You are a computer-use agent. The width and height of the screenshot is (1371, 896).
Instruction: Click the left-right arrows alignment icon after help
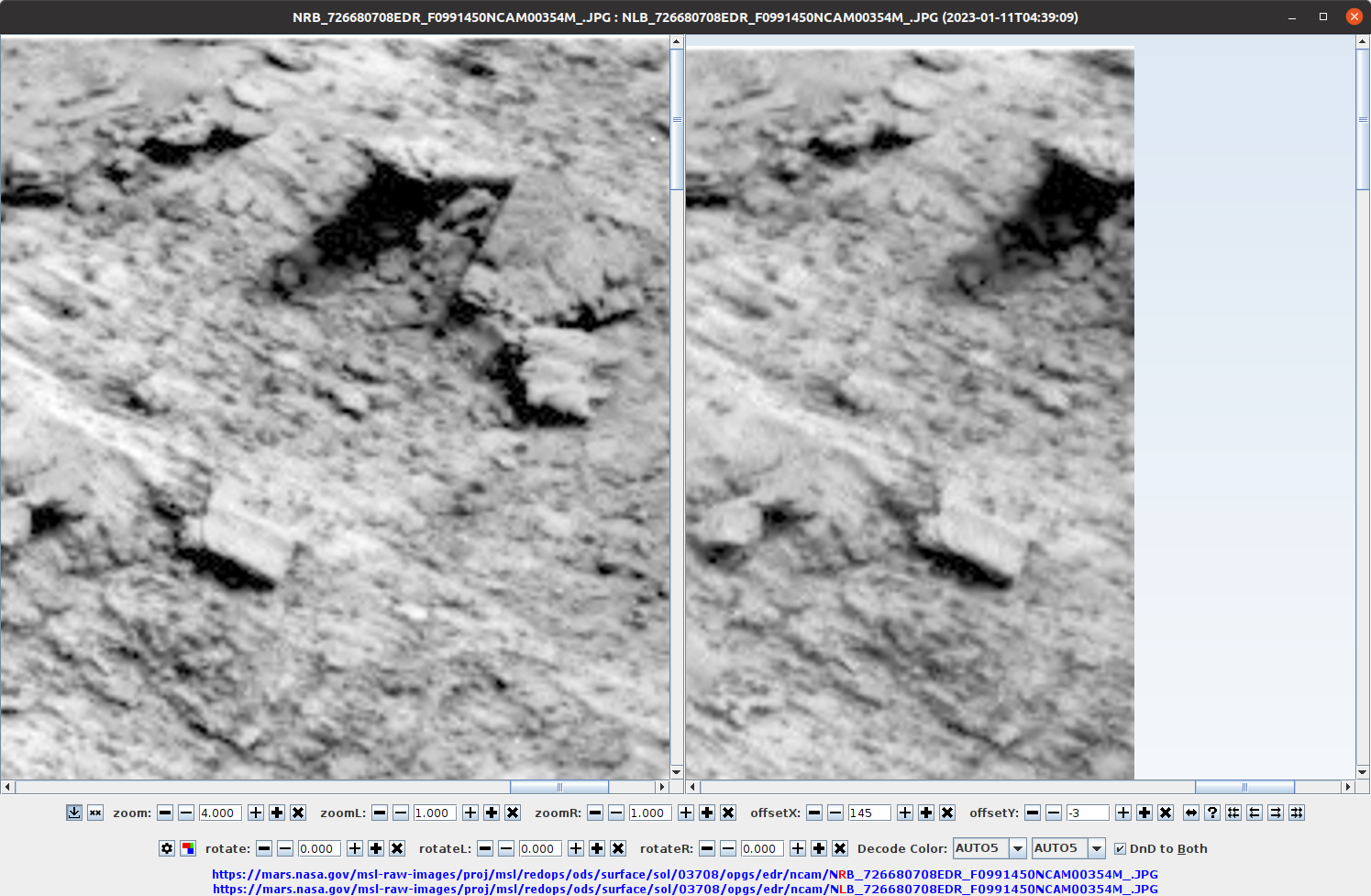point(1233,813)
